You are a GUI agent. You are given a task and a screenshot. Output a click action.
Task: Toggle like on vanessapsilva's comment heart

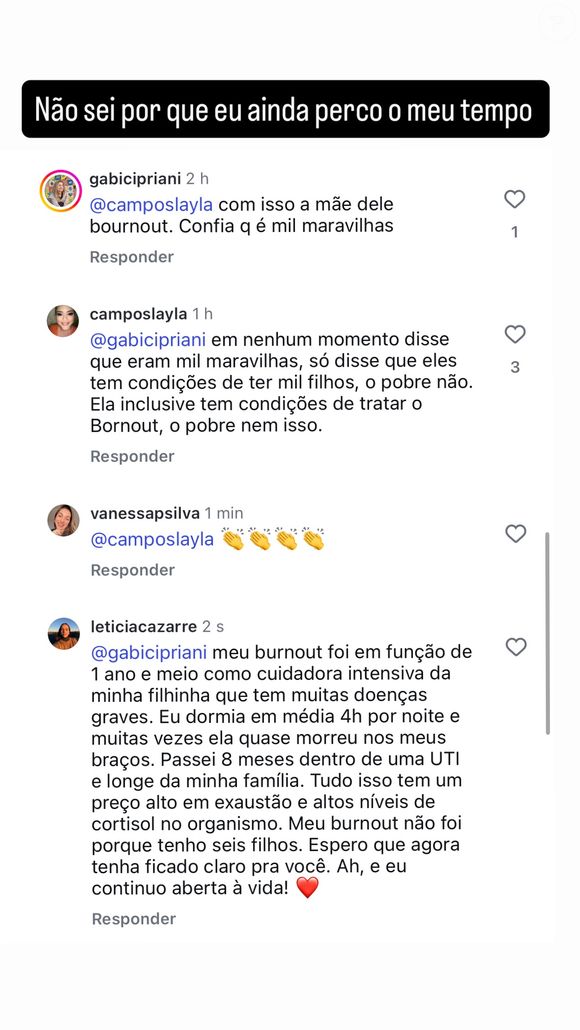(x=515, y=533)
